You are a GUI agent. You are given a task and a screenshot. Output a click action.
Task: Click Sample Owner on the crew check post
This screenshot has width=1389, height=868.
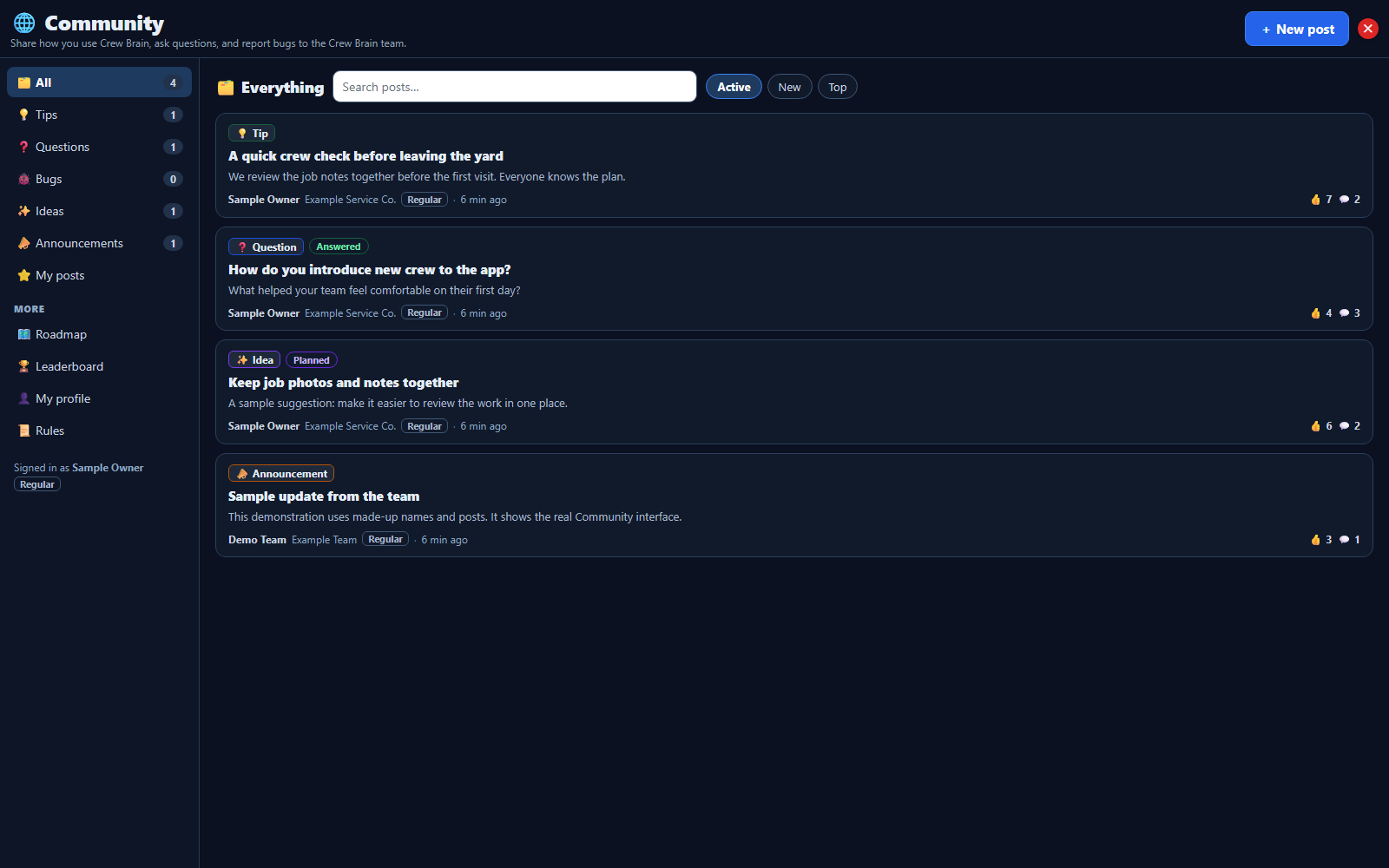264,200
